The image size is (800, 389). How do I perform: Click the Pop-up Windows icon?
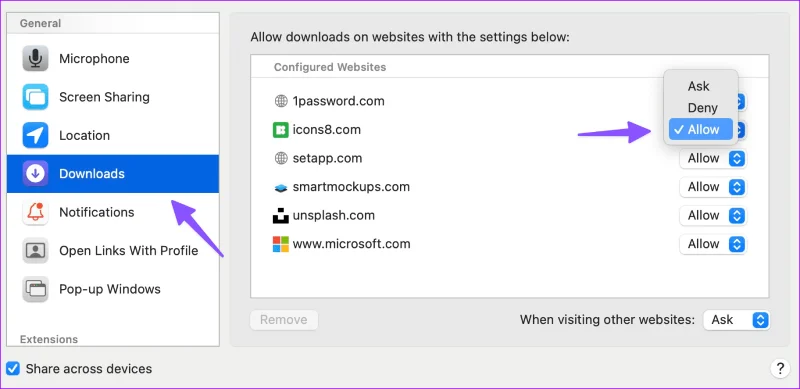pyautogui.click(x=35, y=289)
